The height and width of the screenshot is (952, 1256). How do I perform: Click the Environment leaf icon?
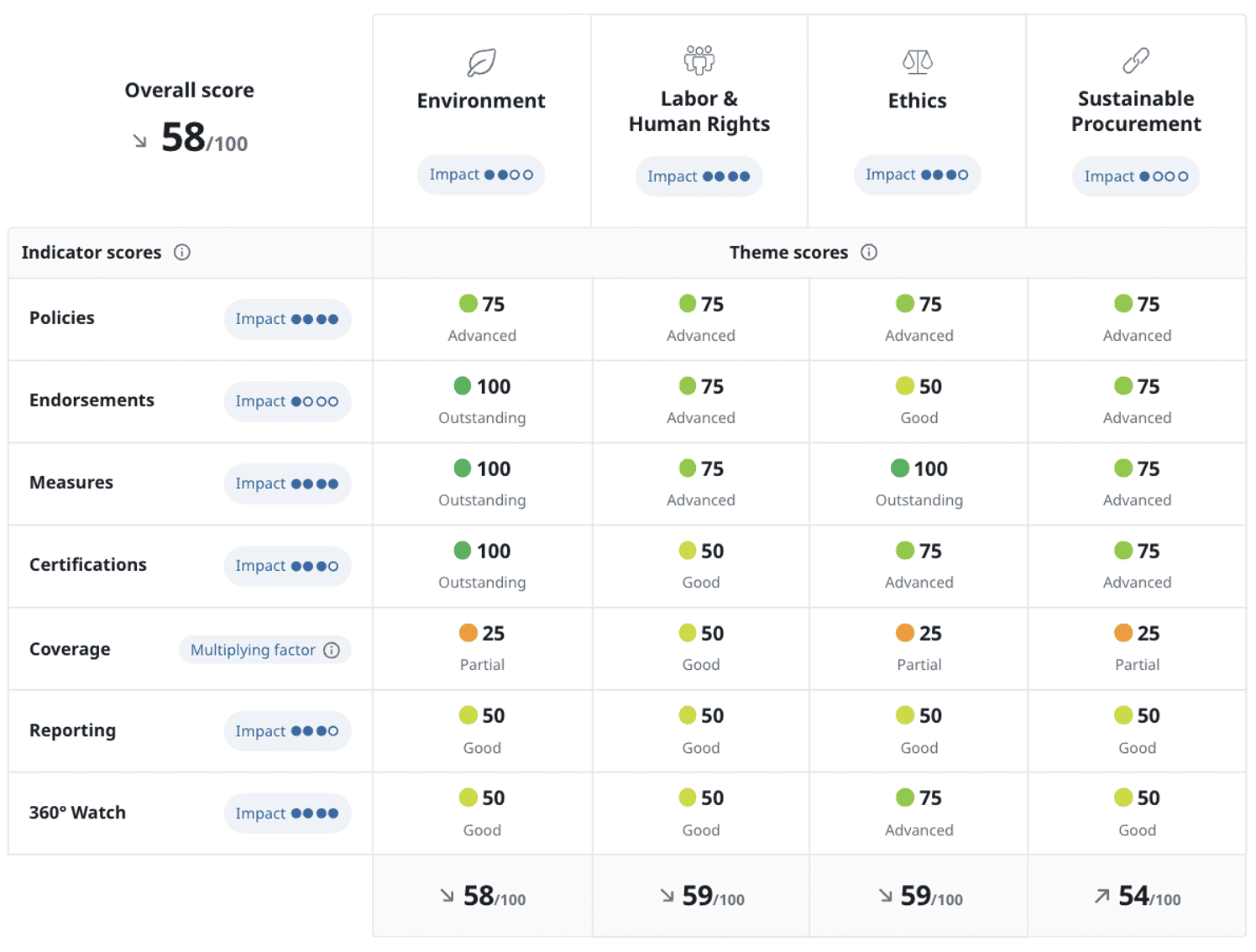coord(480,61)
